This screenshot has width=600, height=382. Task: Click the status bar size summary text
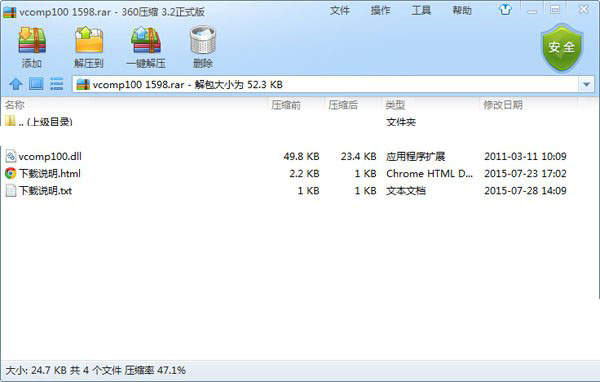click(x=95, y=370)
